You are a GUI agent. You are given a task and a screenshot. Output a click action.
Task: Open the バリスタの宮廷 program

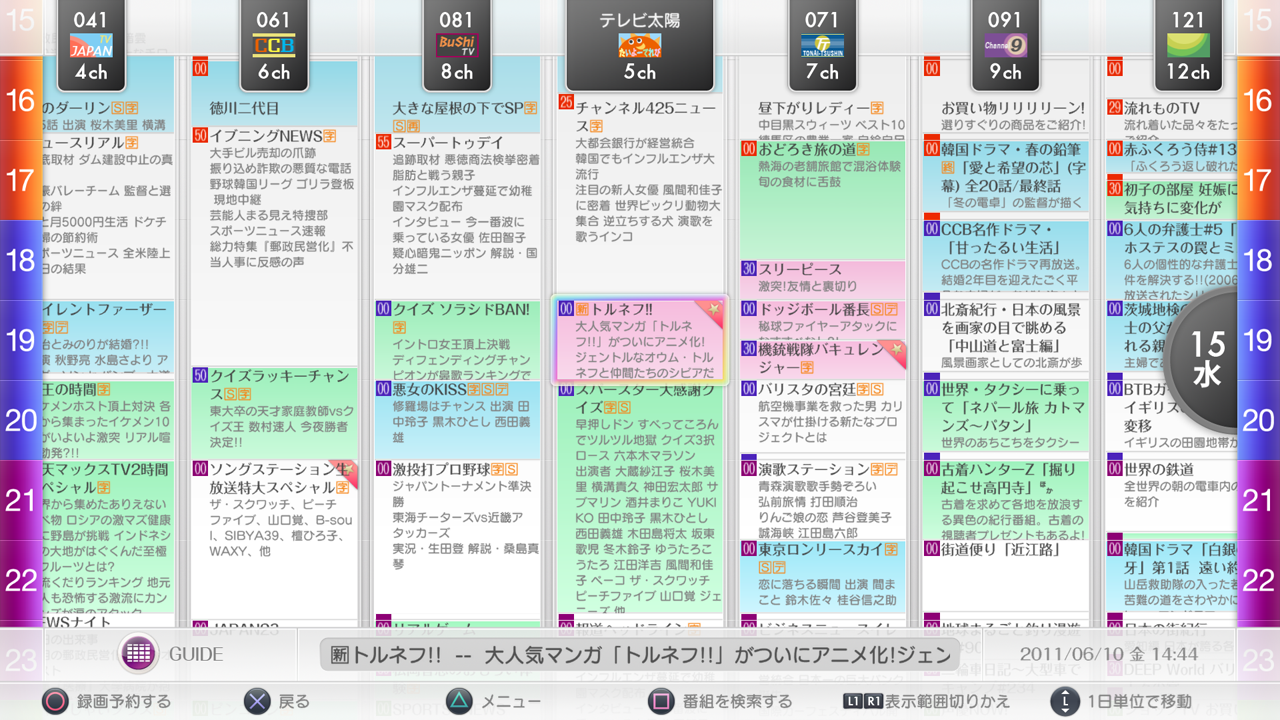[x=823, y=418]
